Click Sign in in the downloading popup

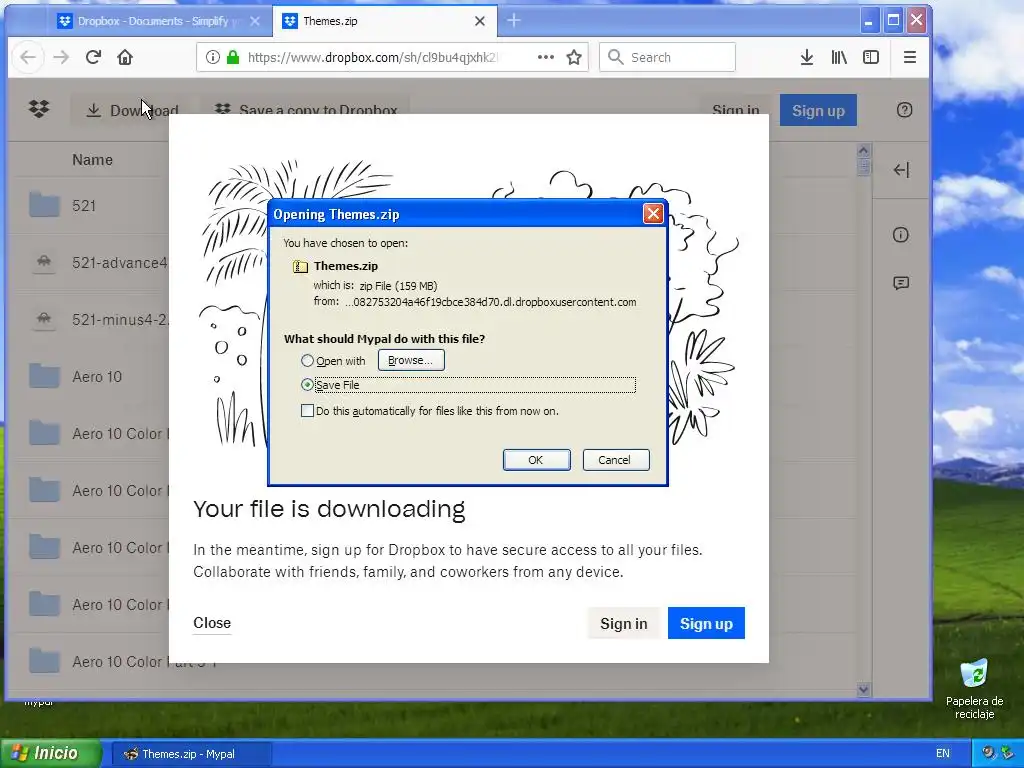(624, 623)
